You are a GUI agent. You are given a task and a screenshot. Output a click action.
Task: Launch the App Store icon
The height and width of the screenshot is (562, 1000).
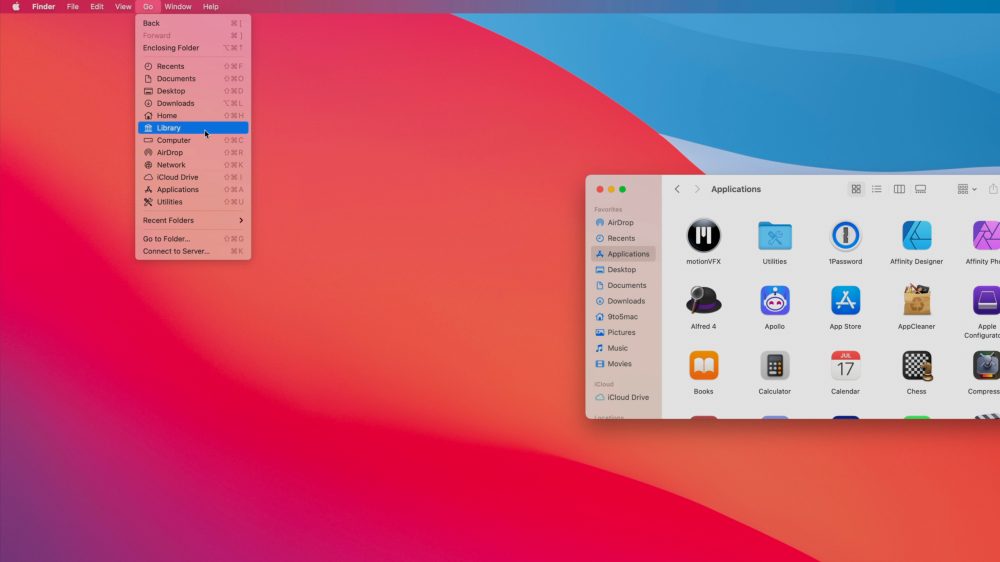(845, 300)
